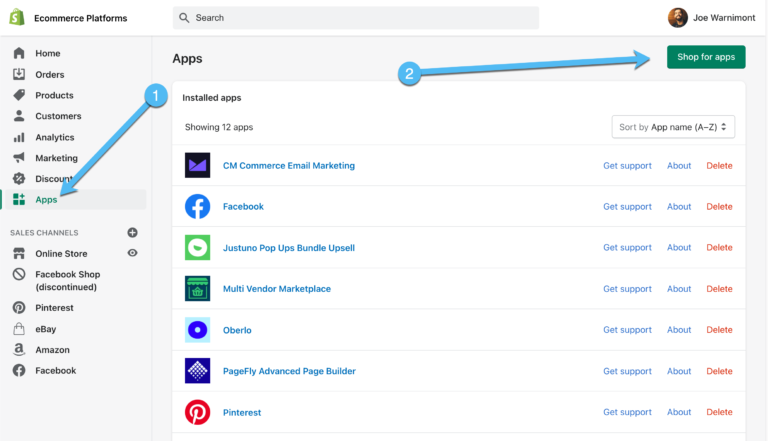Viewport: 768px width, 441px height.
Task: Add a sales channel with plus icon
Action: [x=132, y=232]
